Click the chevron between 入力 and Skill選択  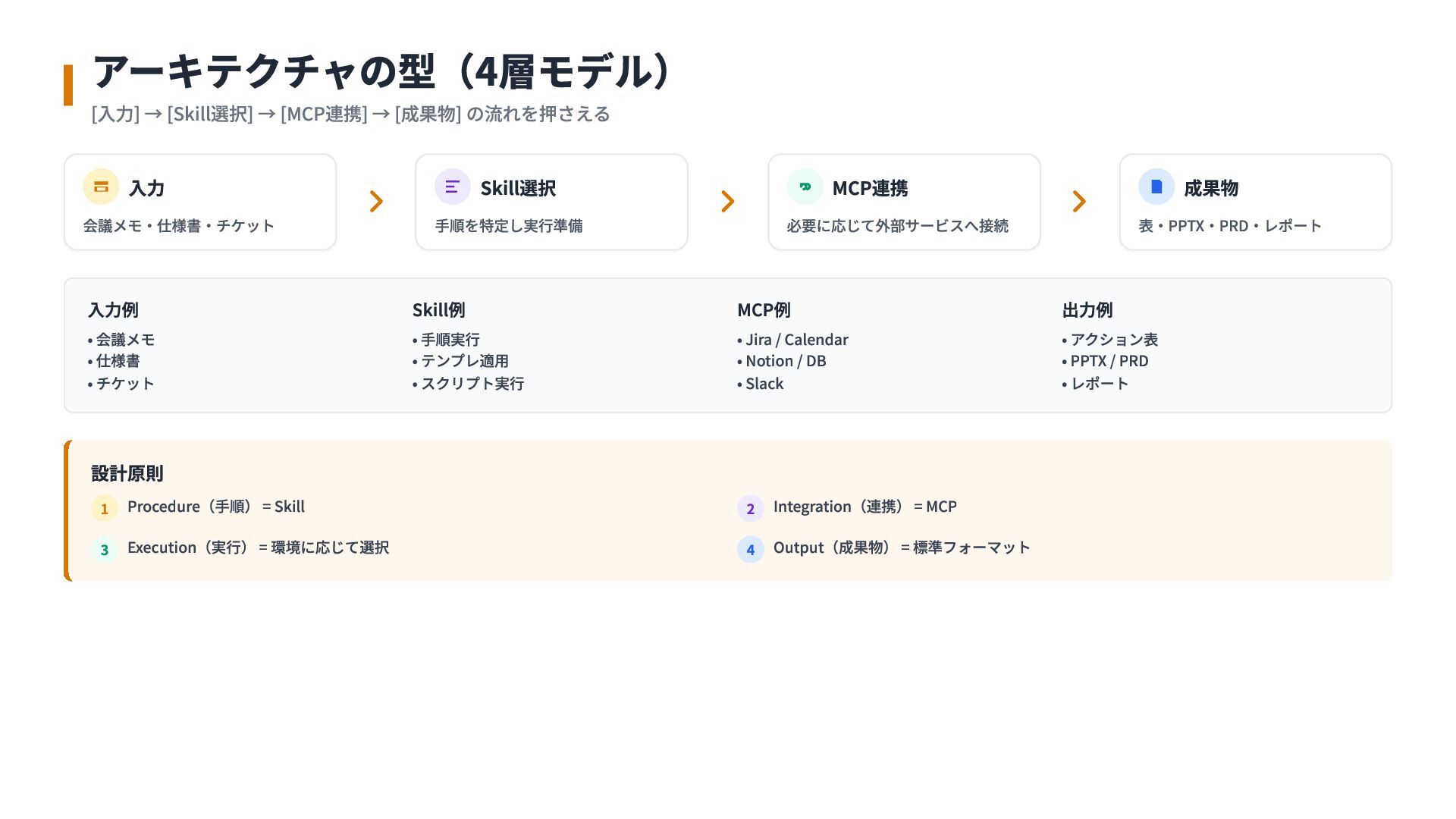376,202
